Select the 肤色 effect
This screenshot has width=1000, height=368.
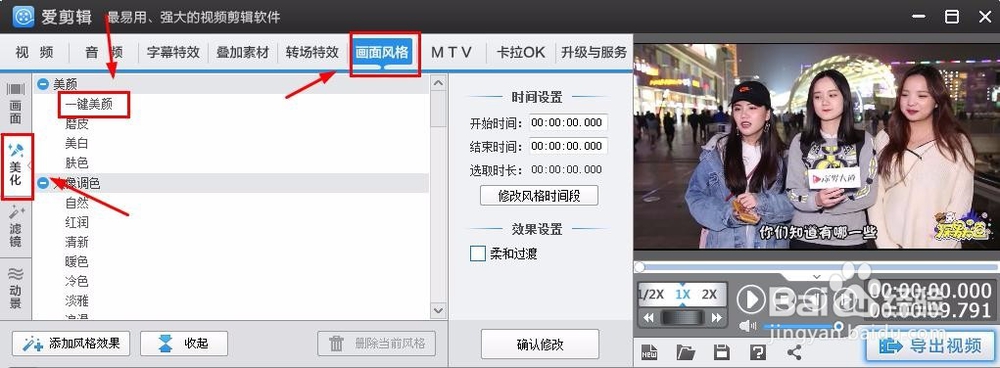coord(77,163)
